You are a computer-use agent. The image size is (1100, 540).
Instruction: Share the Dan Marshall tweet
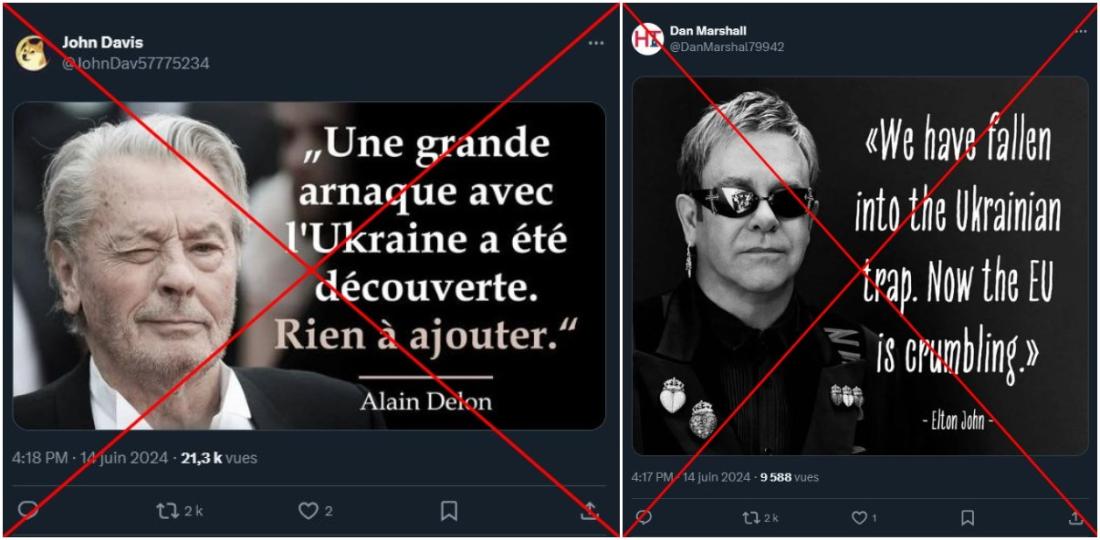pyautogui.click(x=1076, y=518)
